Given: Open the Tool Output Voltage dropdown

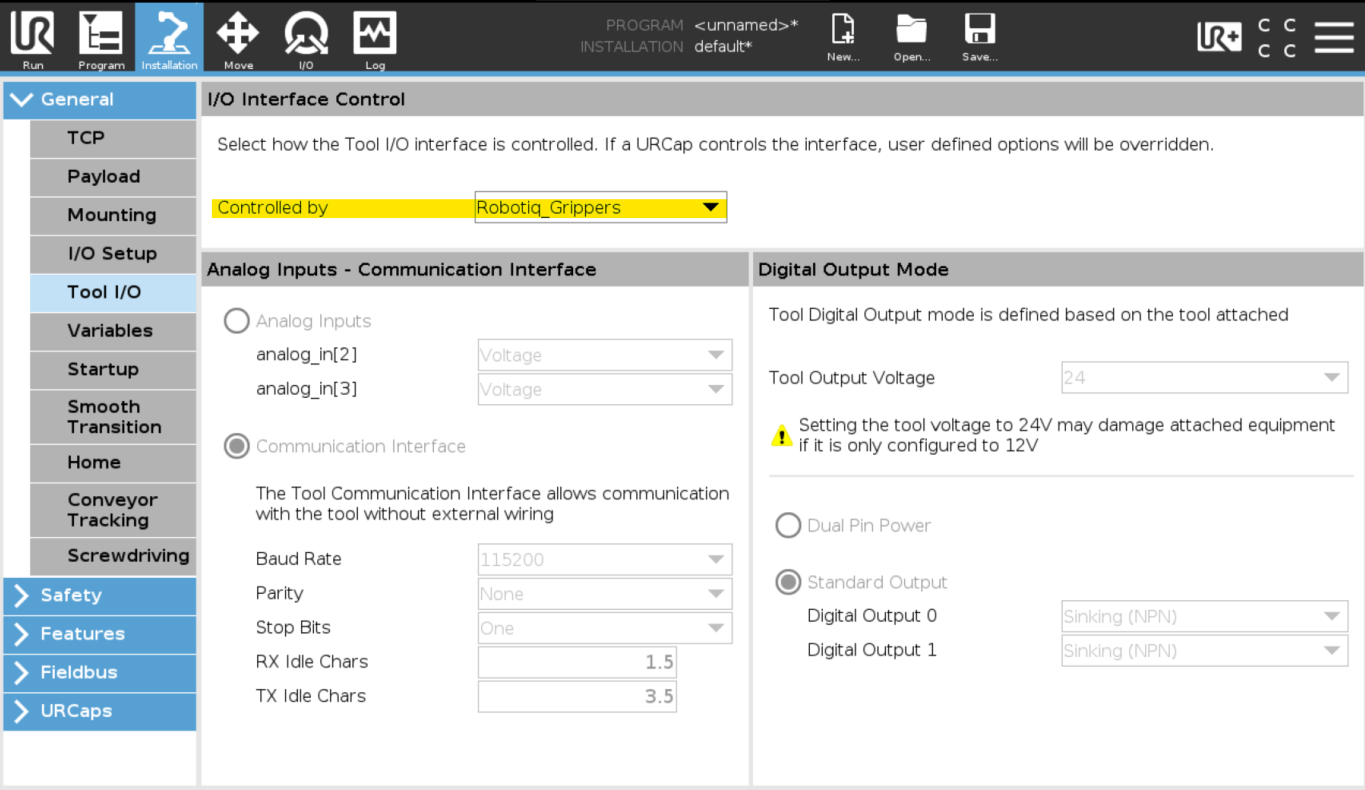Looking at the screenshot, I should (1204, 378).
